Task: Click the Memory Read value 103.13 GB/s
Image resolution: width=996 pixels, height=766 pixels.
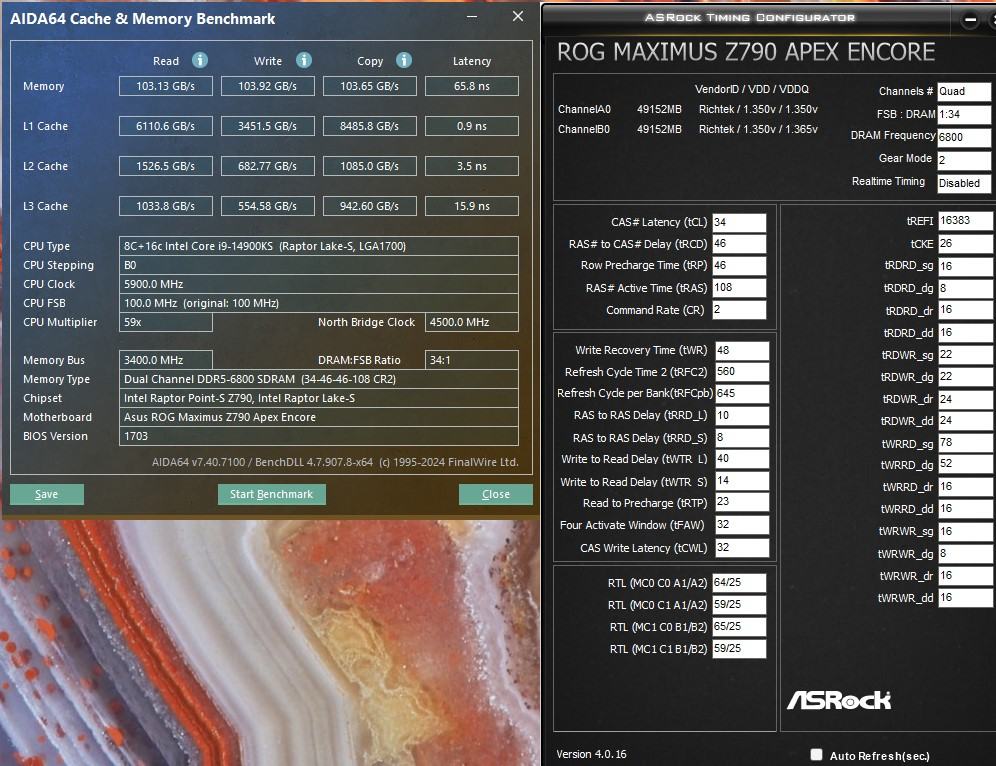Action: tap(166, 86)
